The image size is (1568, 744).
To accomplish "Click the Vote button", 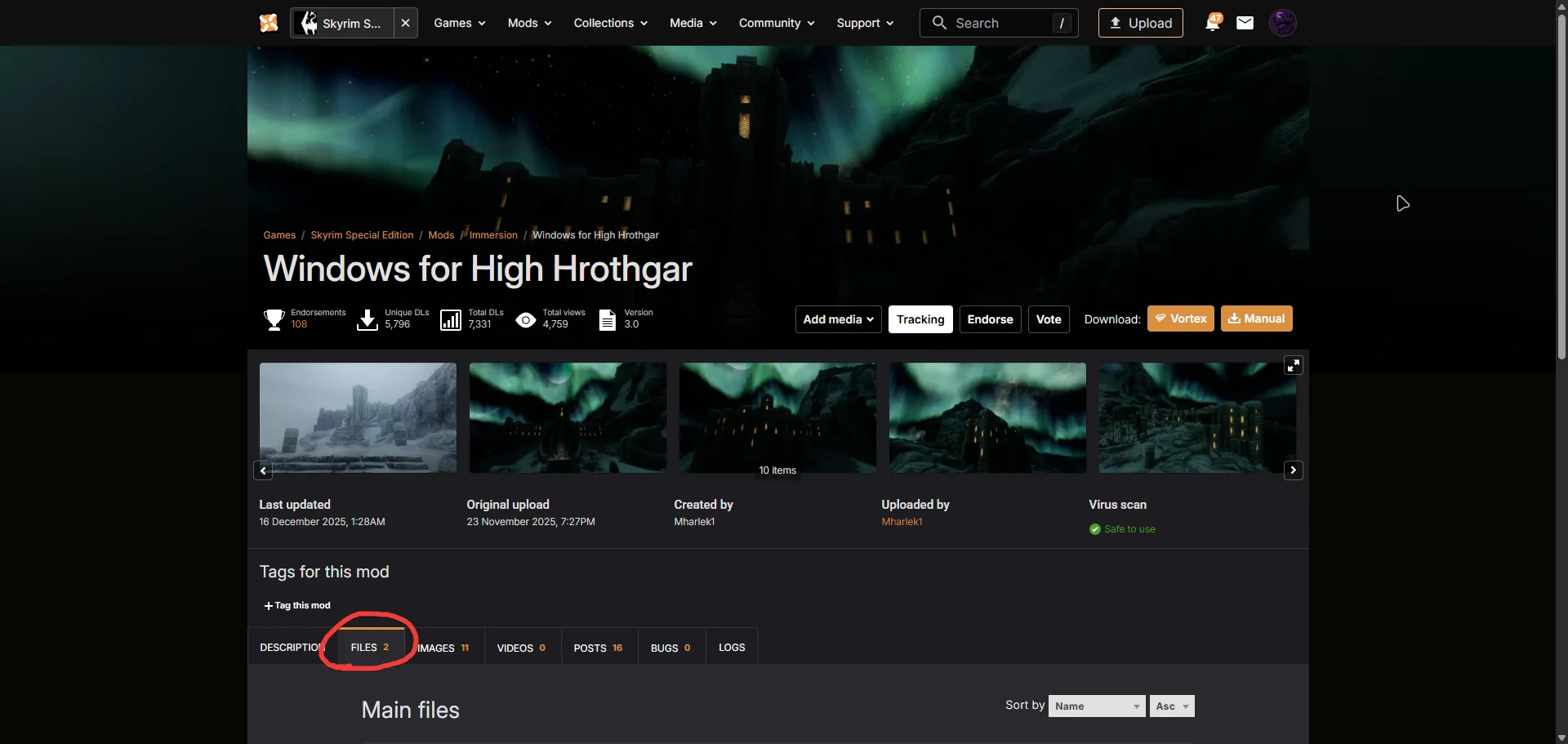I will click(1049, 319).
